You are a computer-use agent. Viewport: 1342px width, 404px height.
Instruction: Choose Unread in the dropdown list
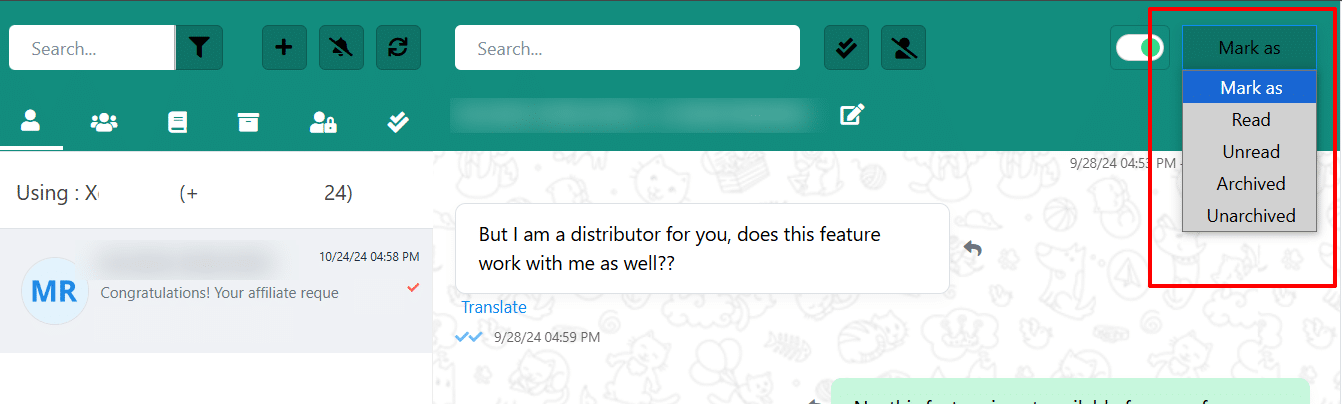click(x=1250, y=152)
